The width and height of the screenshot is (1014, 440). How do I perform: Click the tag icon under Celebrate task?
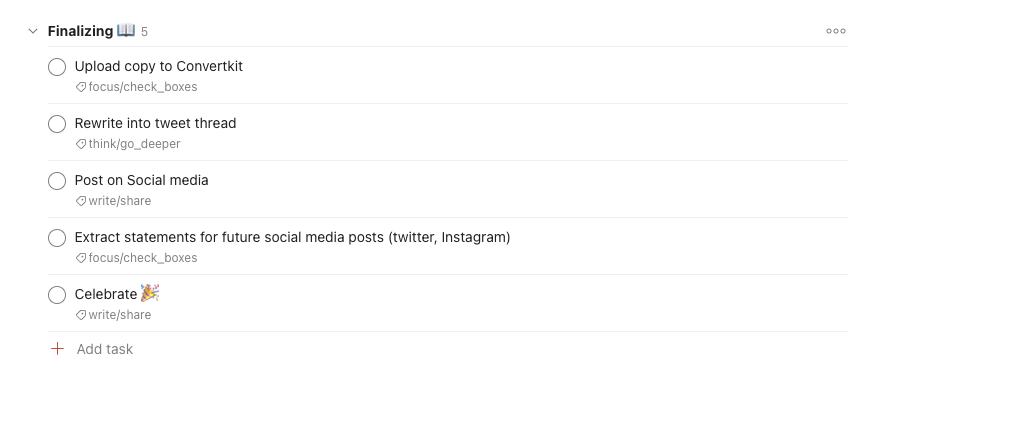point(81,314)
